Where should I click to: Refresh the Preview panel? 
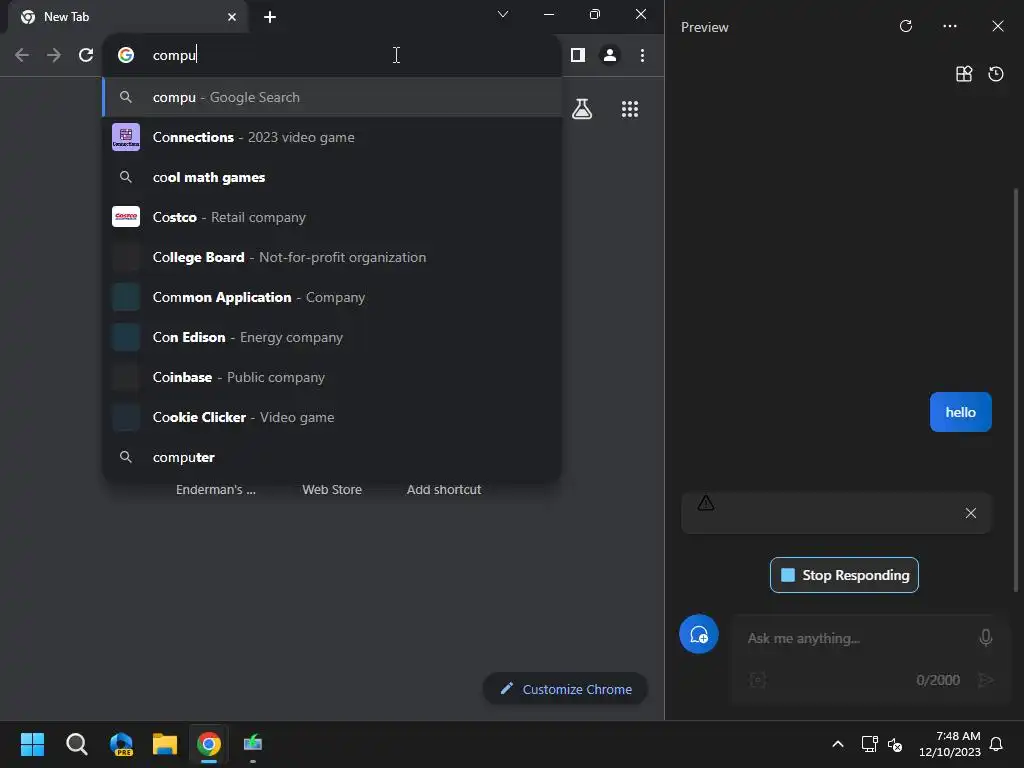coord(905,26)
